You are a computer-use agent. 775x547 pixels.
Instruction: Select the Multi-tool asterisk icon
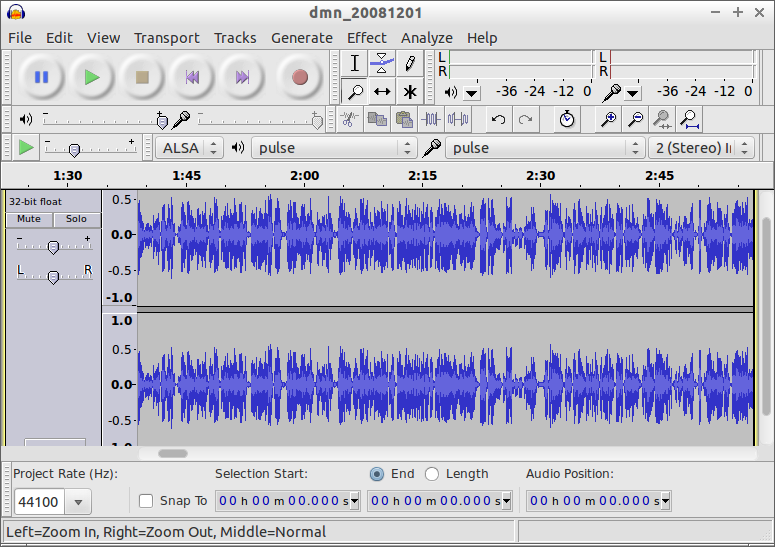coord(409,92)
